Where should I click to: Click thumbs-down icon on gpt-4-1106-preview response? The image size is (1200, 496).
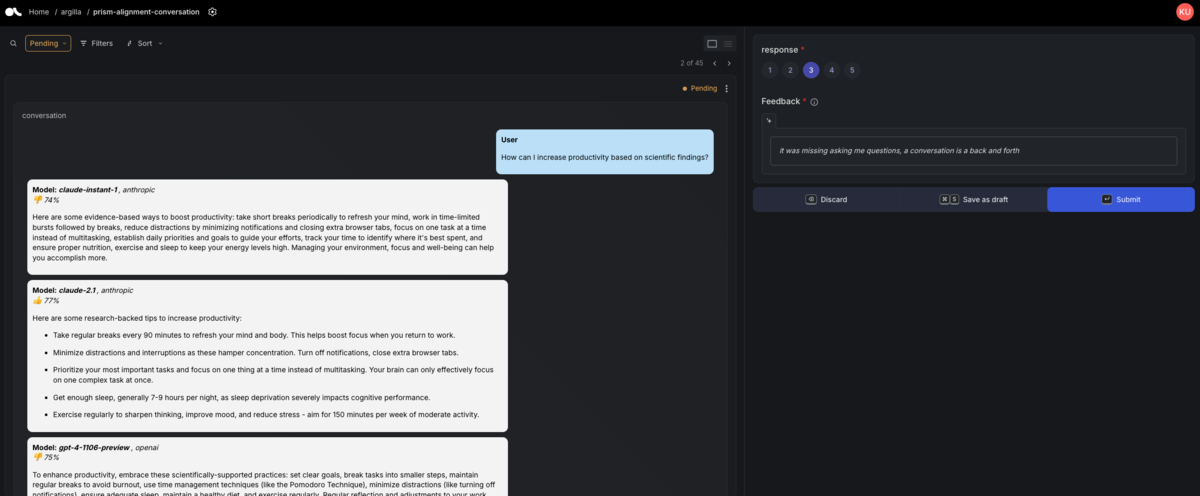click(x=37, y=457)
